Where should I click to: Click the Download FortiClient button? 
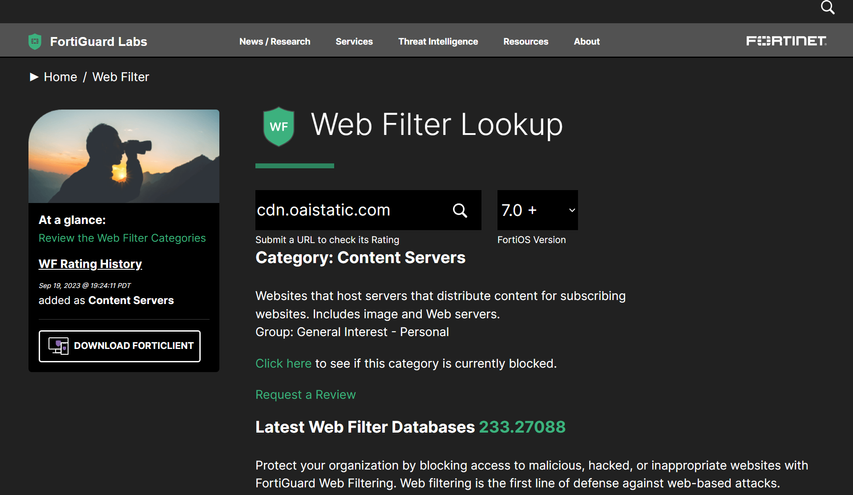click(x=120, y=346)
